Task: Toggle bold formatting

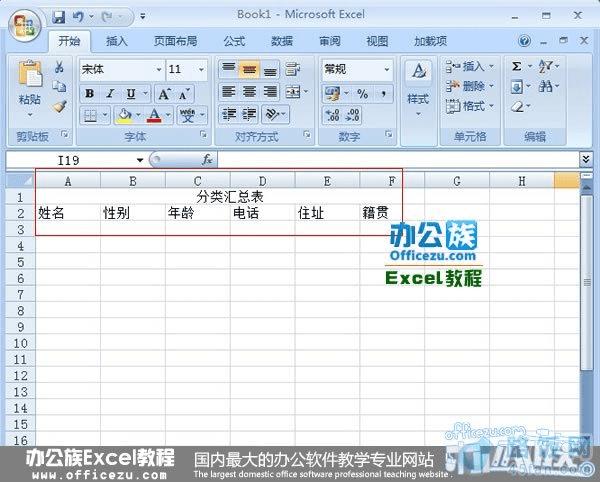Action: (90, 94)
